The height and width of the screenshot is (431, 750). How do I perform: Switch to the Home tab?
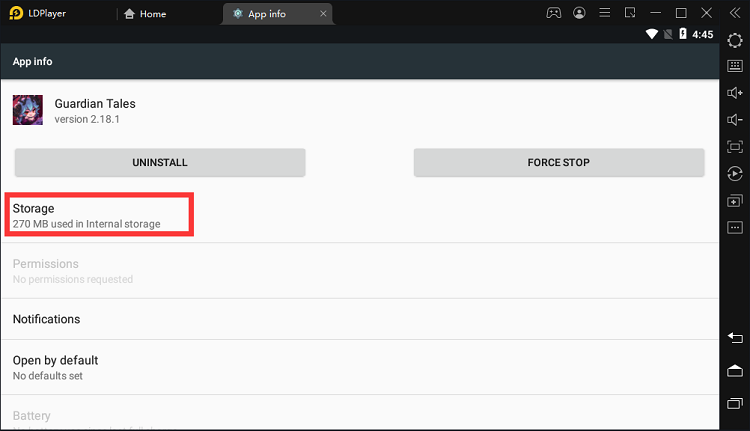click(x=145, y=14)
